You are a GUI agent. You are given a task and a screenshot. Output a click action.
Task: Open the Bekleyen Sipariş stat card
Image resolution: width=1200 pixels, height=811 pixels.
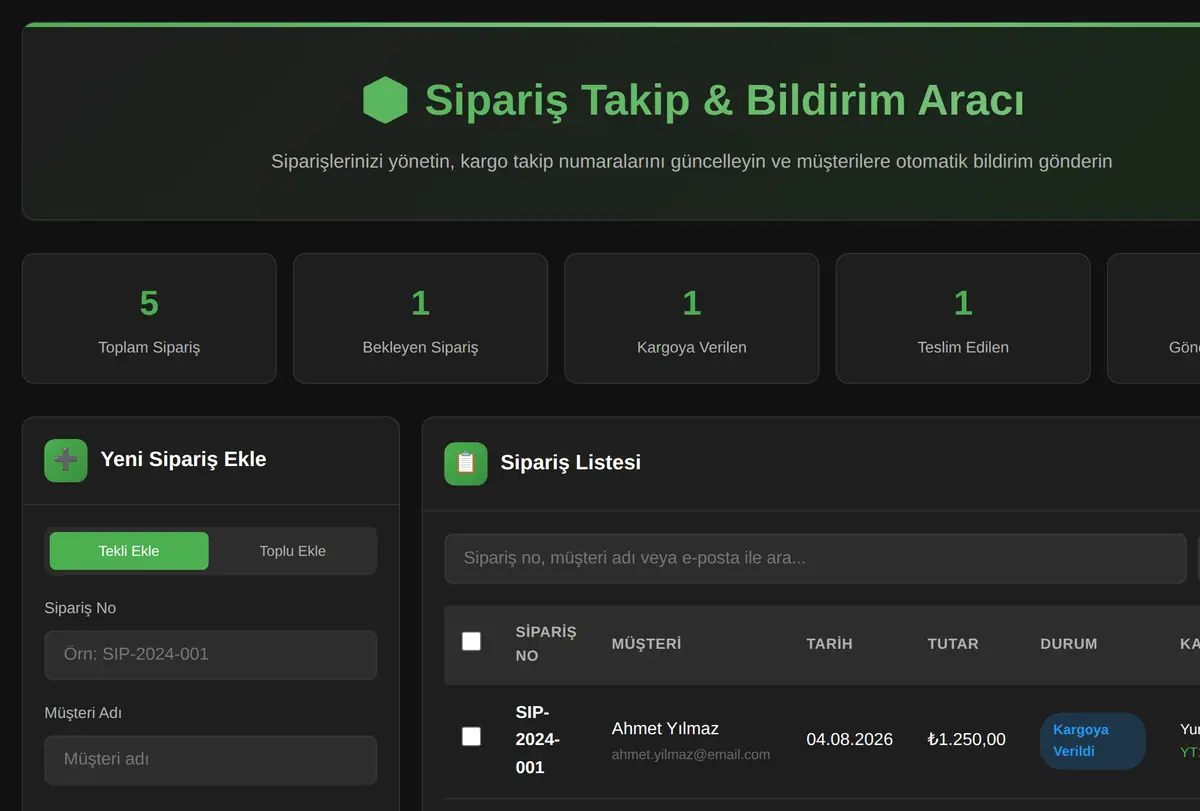[x=420, y=318]
